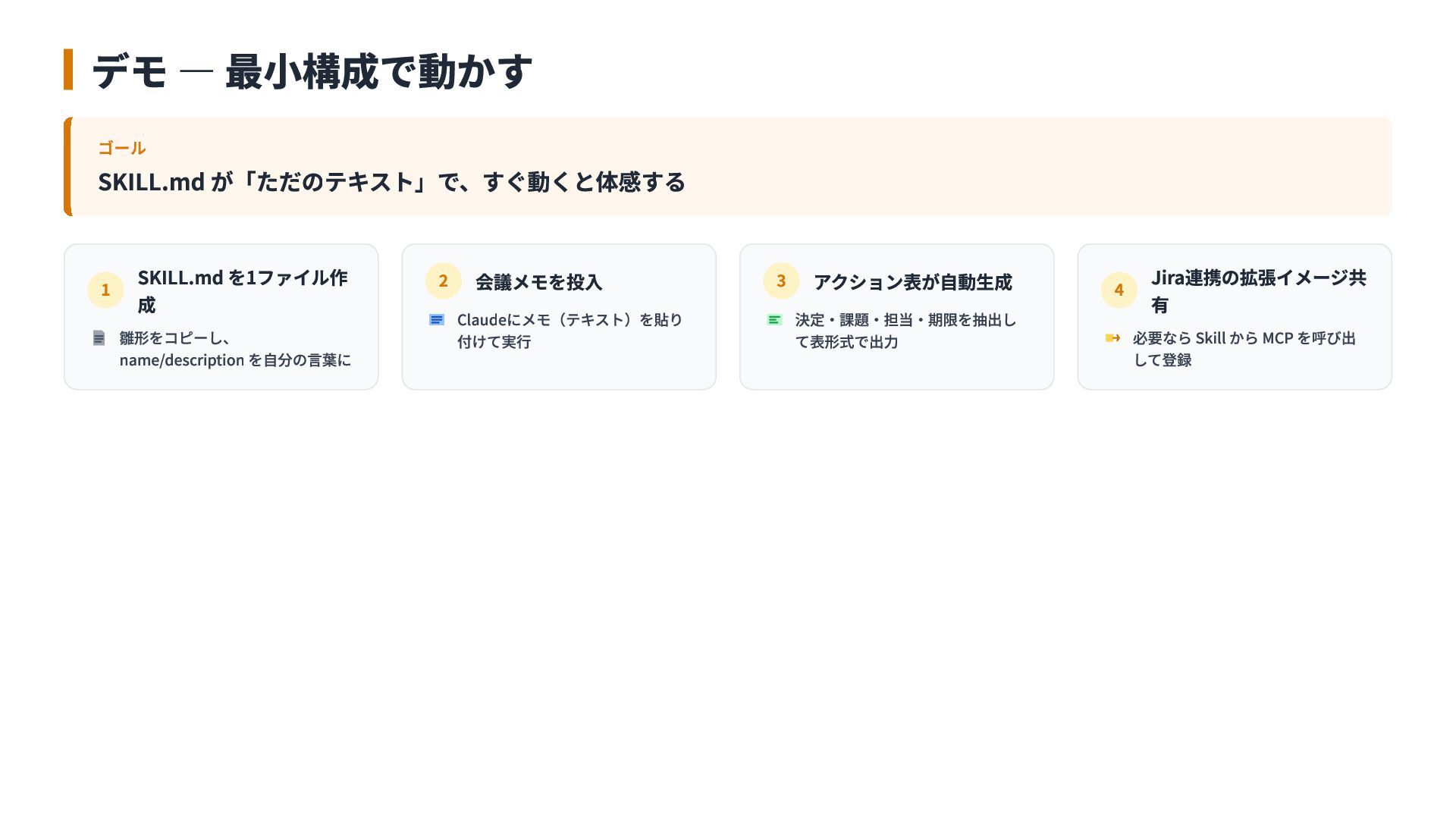1456x819 pixels.
Task: Select the text 決定・課題・担当・期限を抽出
Action: [905, 331]
